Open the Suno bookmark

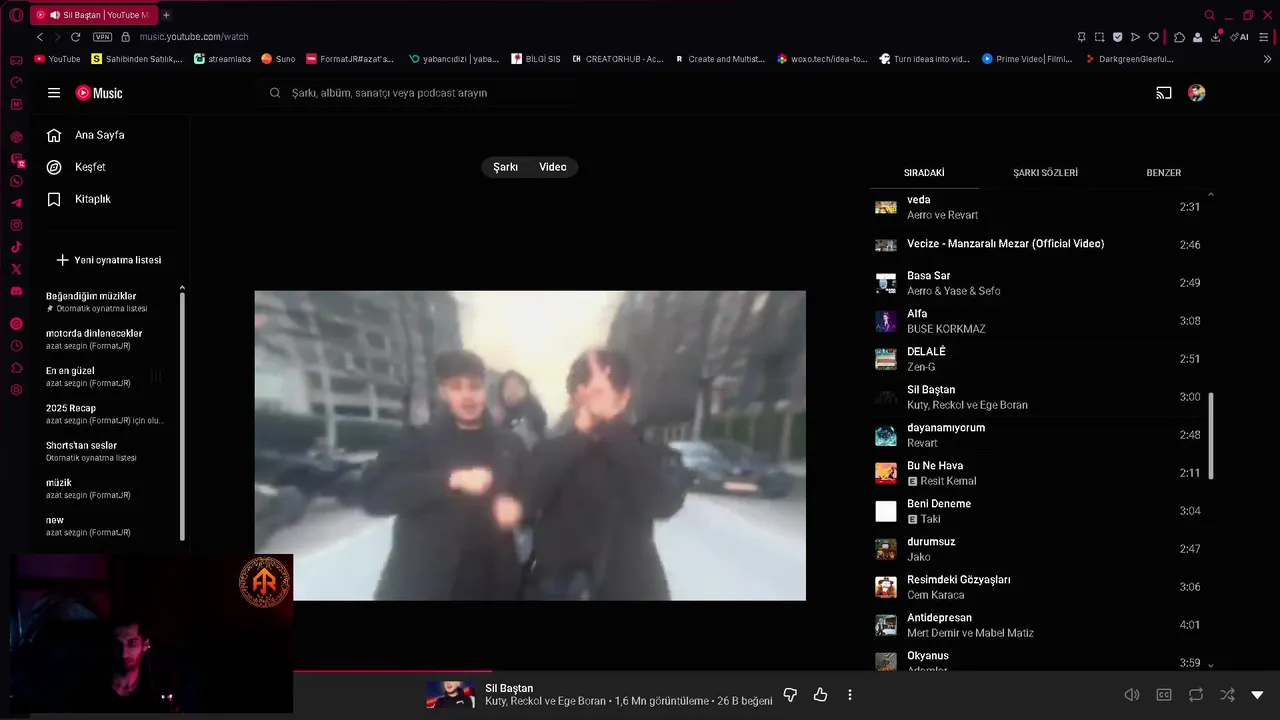(278, 59)
